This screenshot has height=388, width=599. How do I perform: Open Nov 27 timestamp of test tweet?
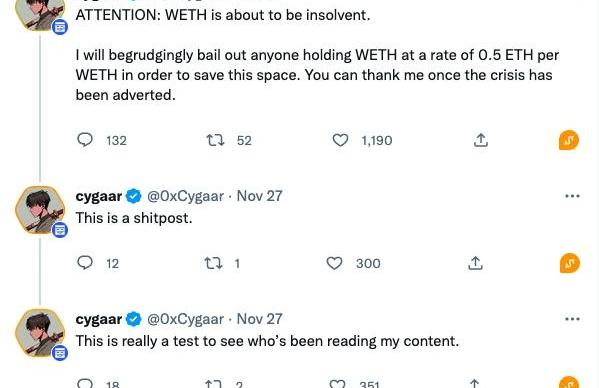[x=259, y=319]
